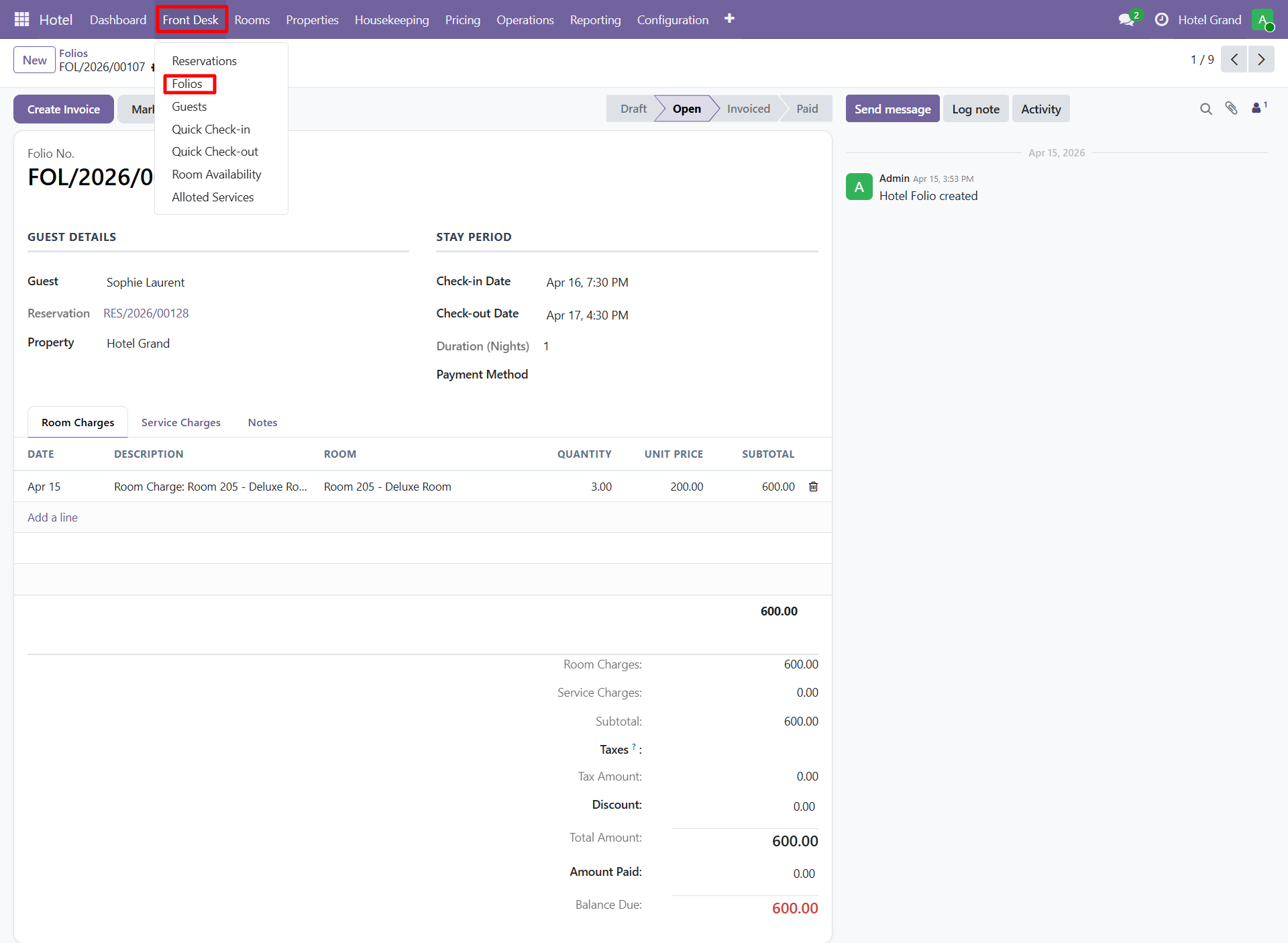The image size is (1288, 943).
Task: Click the Create Invoice button
Action: tap(64, 109)
